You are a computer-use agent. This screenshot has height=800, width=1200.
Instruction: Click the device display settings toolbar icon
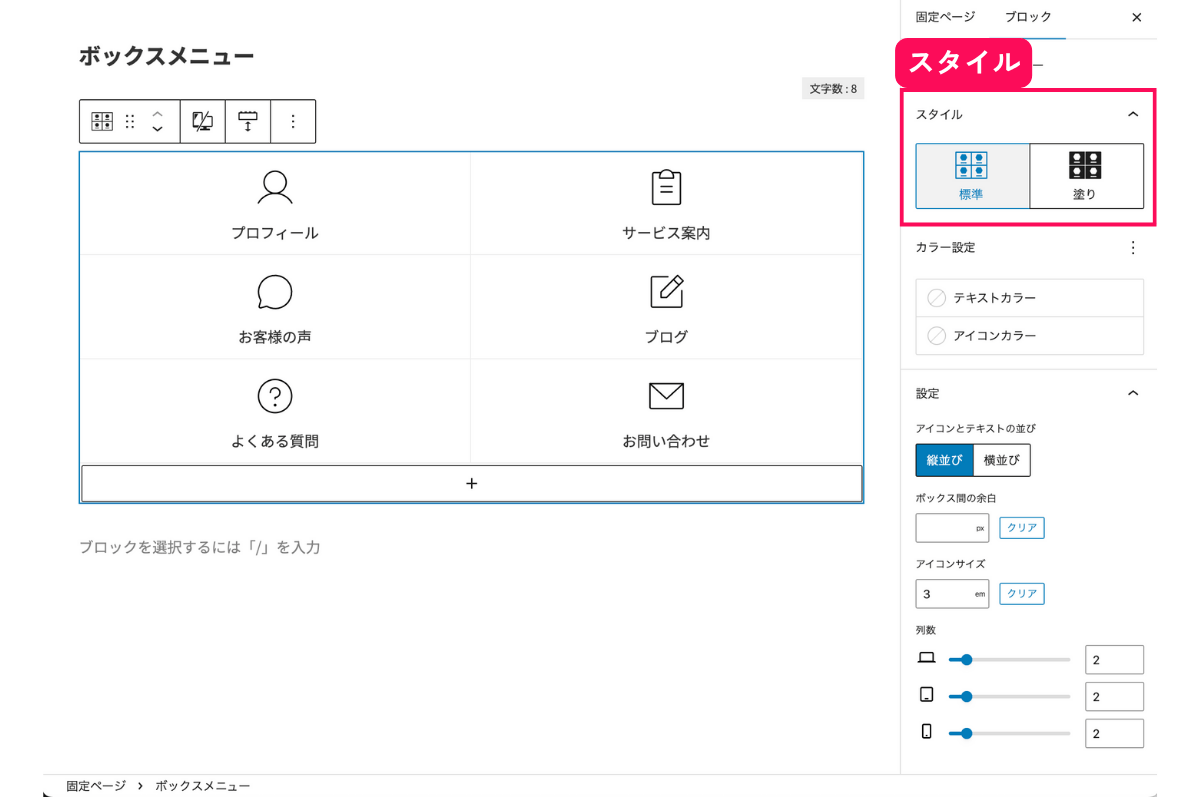click(203, 121)
